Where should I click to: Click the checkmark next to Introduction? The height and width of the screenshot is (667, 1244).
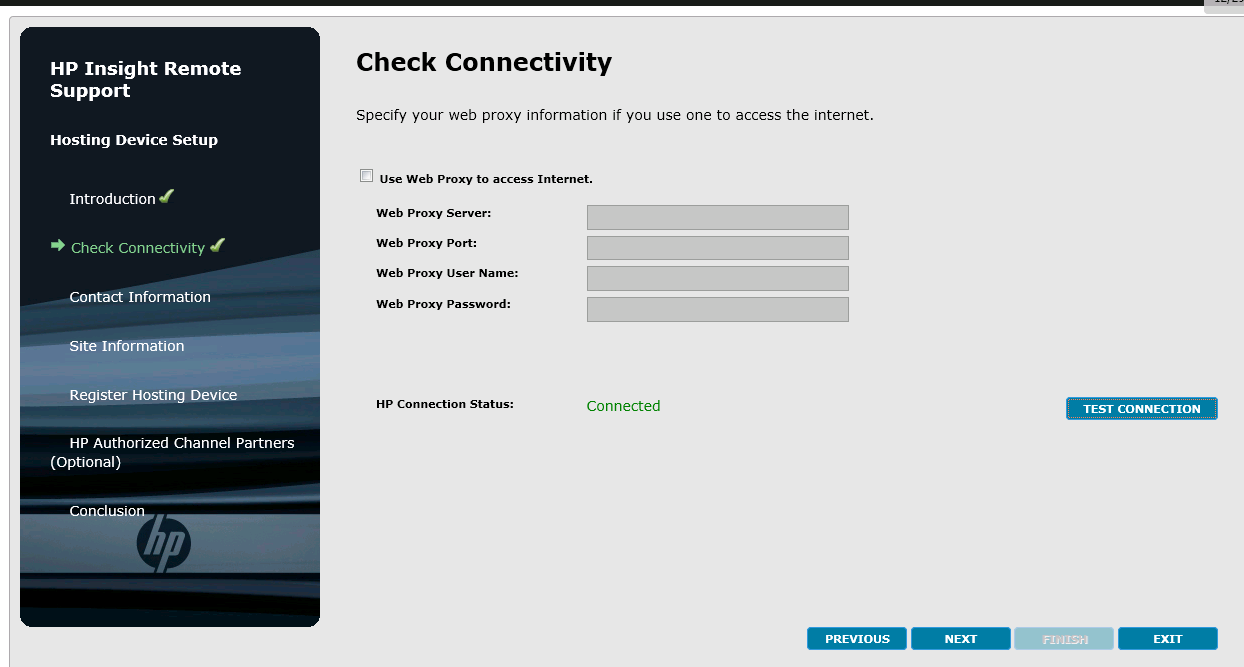[x=167, y=197]
